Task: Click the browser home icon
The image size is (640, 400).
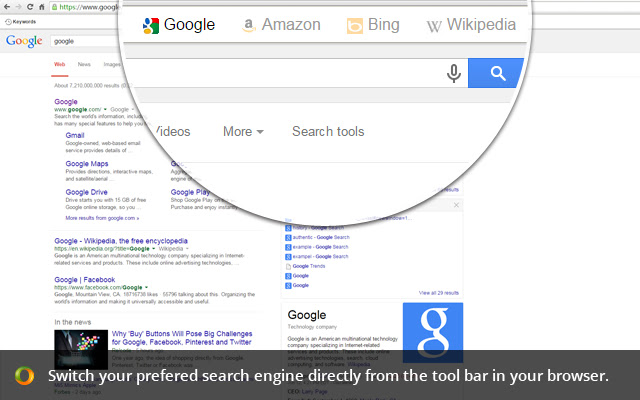Action: [40, 6]
